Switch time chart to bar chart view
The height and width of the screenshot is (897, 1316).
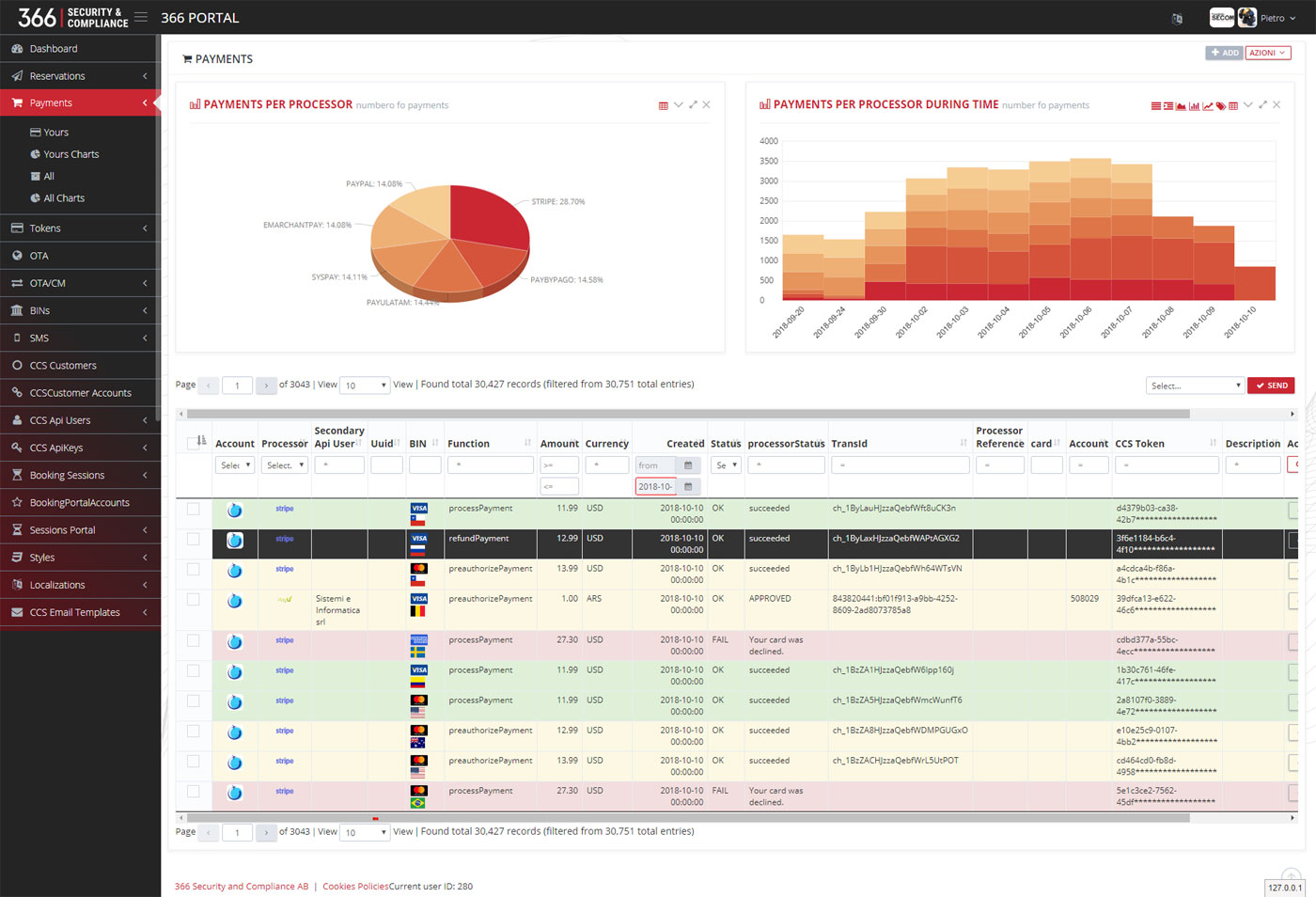click(x=1195, y=106)
